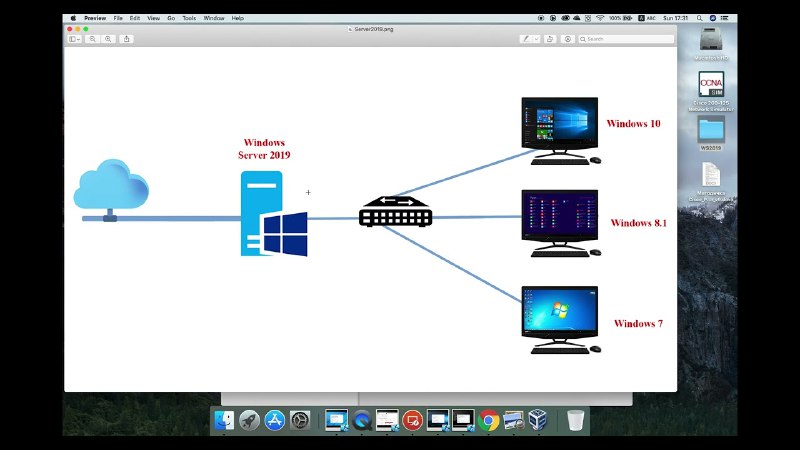The height and width of the screenshot is (450, 800).
Task: Click the Windows 7 label
Action: click(x=638, y=323)
